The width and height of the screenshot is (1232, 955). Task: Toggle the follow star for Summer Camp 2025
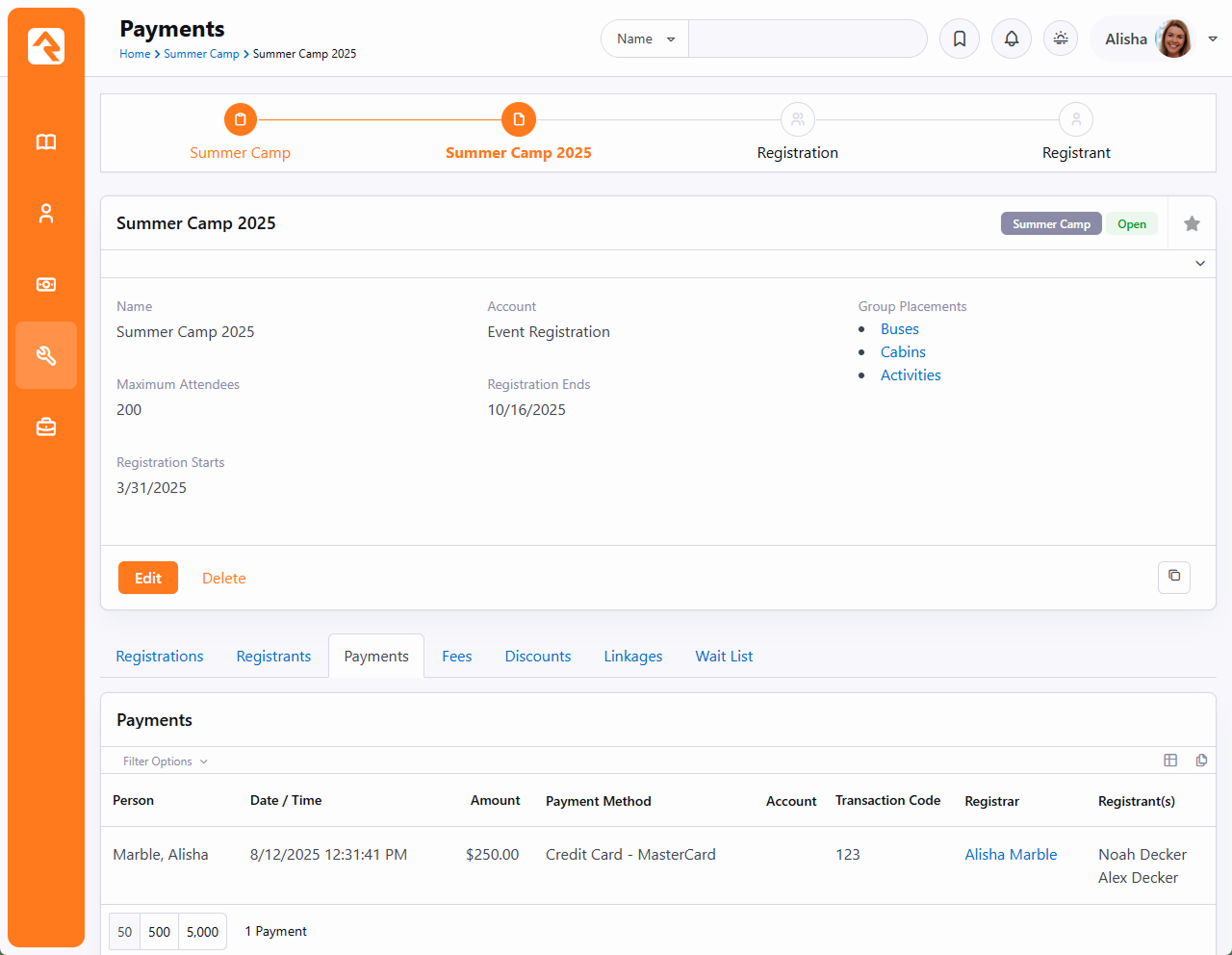[x=1192, y=223]
